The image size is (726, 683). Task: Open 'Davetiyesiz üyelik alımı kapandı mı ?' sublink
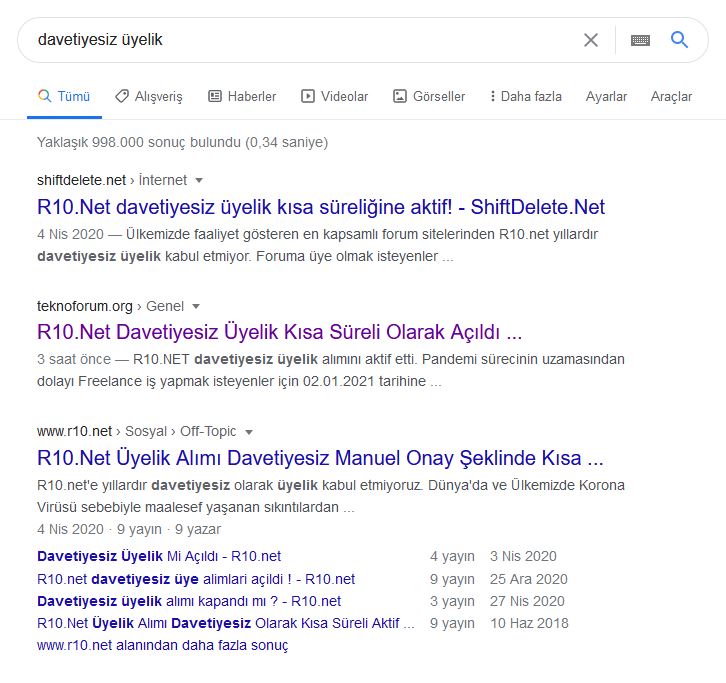click(x=189, y=601)
